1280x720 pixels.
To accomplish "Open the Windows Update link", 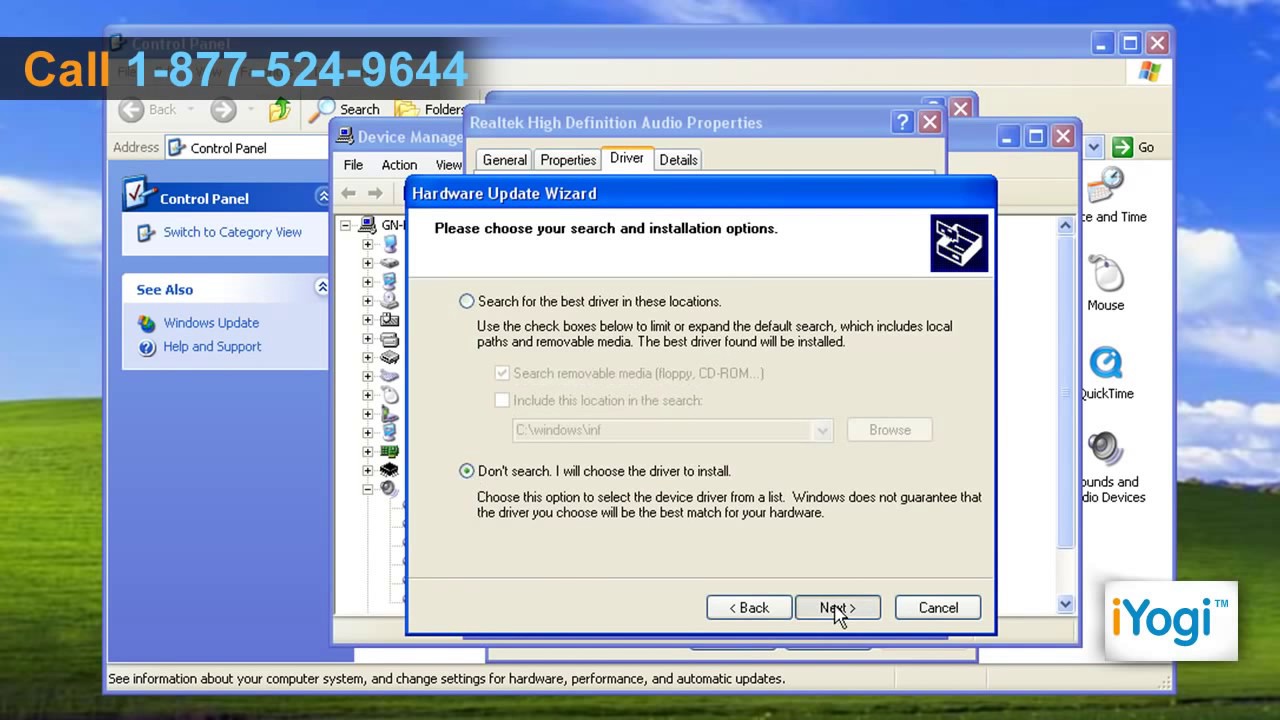I will (211, 323).
